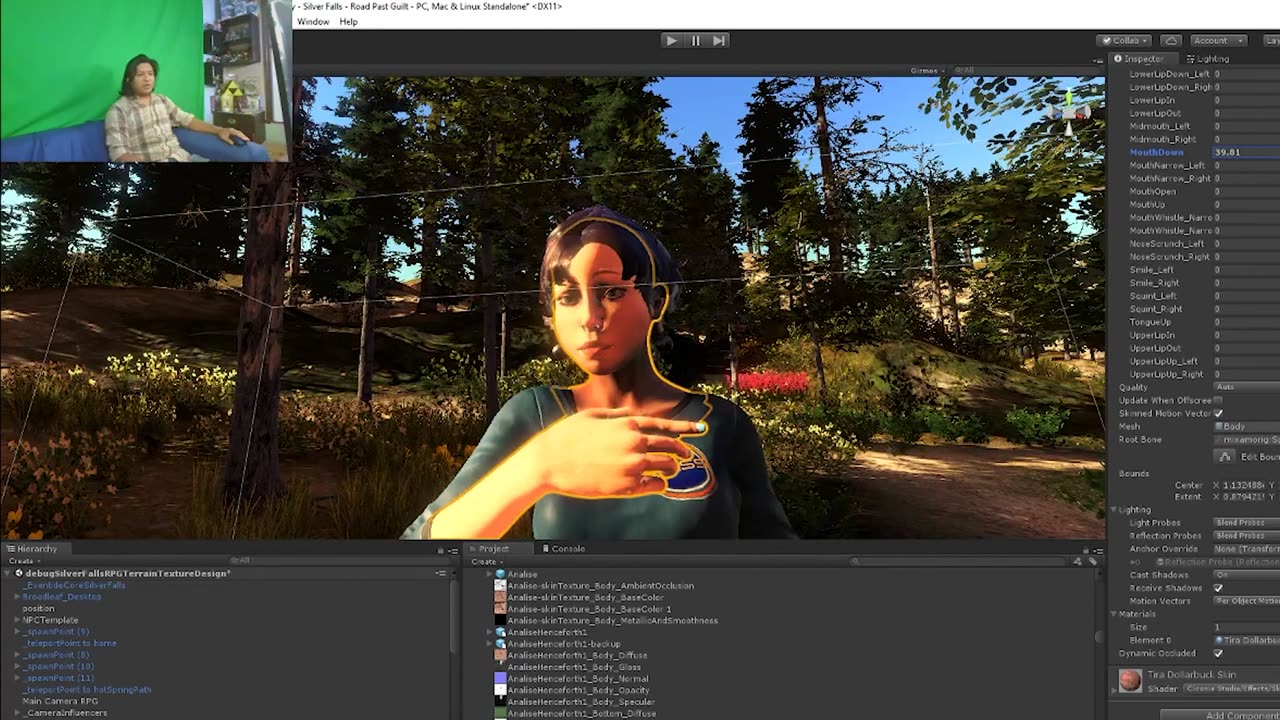Viewport: 1280px width, 720px height.
Task: Click the AnaliseHenceforth1 prefab icon
Action: tap(500, 632)
